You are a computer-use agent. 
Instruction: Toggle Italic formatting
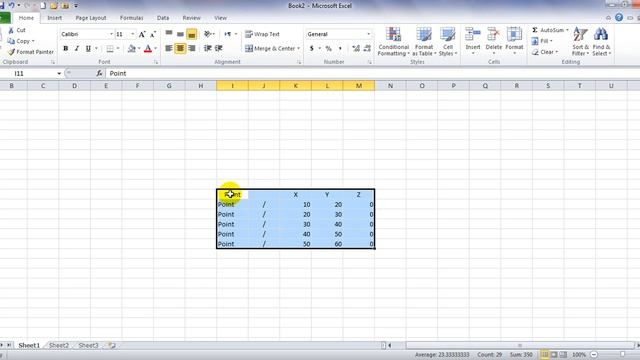click(x=77, y=49)
